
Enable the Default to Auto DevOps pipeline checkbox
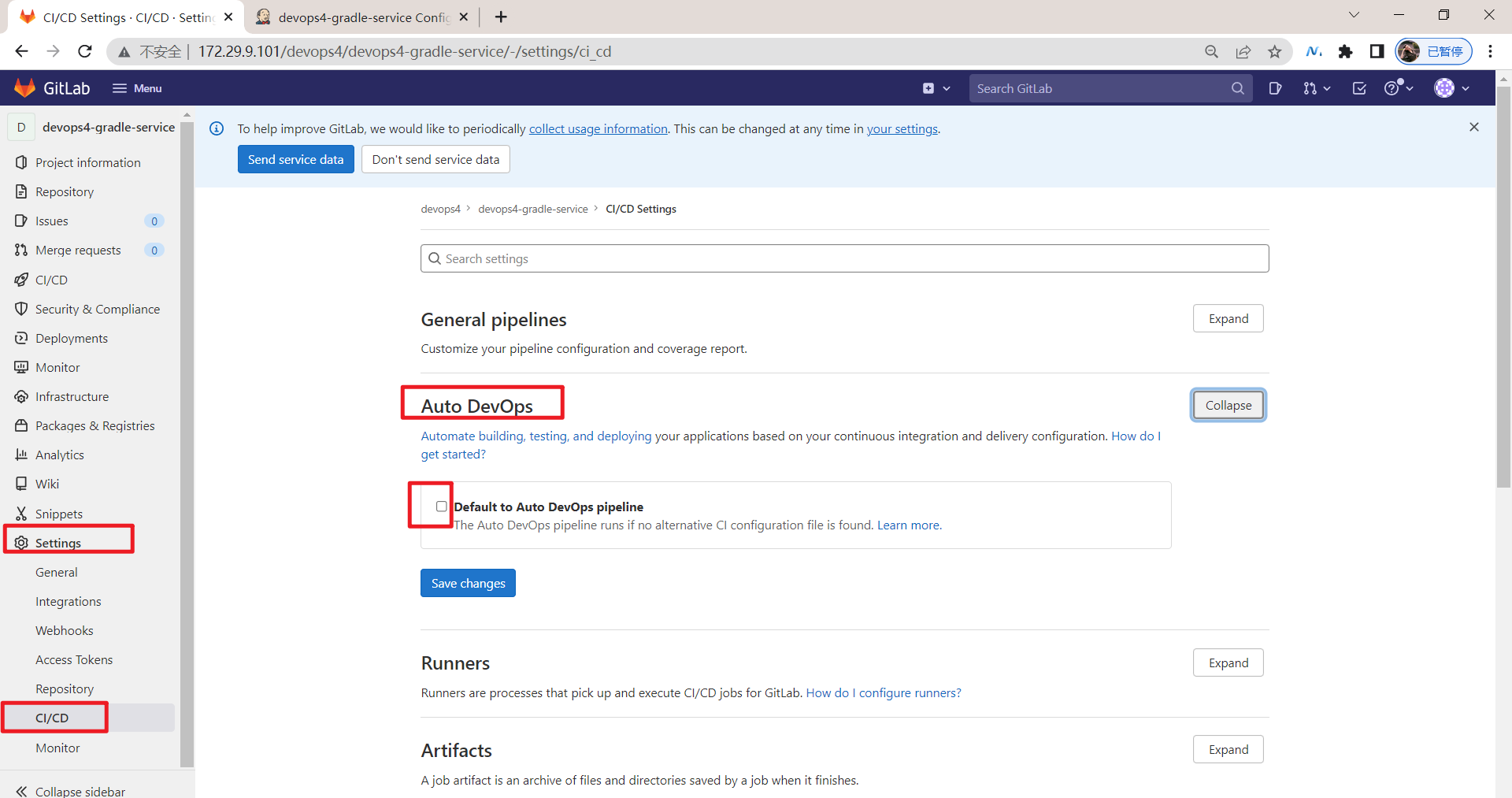tap(442, 507)
